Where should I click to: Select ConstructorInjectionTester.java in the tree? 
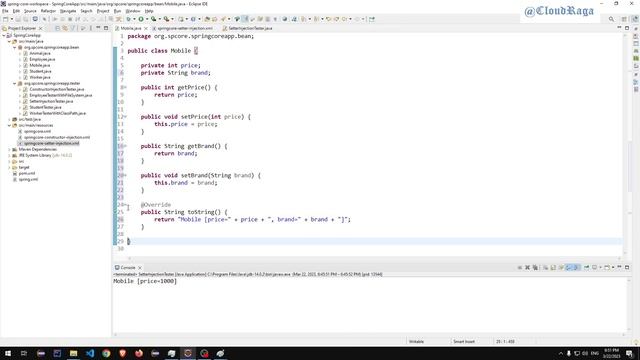coord(57,89)
